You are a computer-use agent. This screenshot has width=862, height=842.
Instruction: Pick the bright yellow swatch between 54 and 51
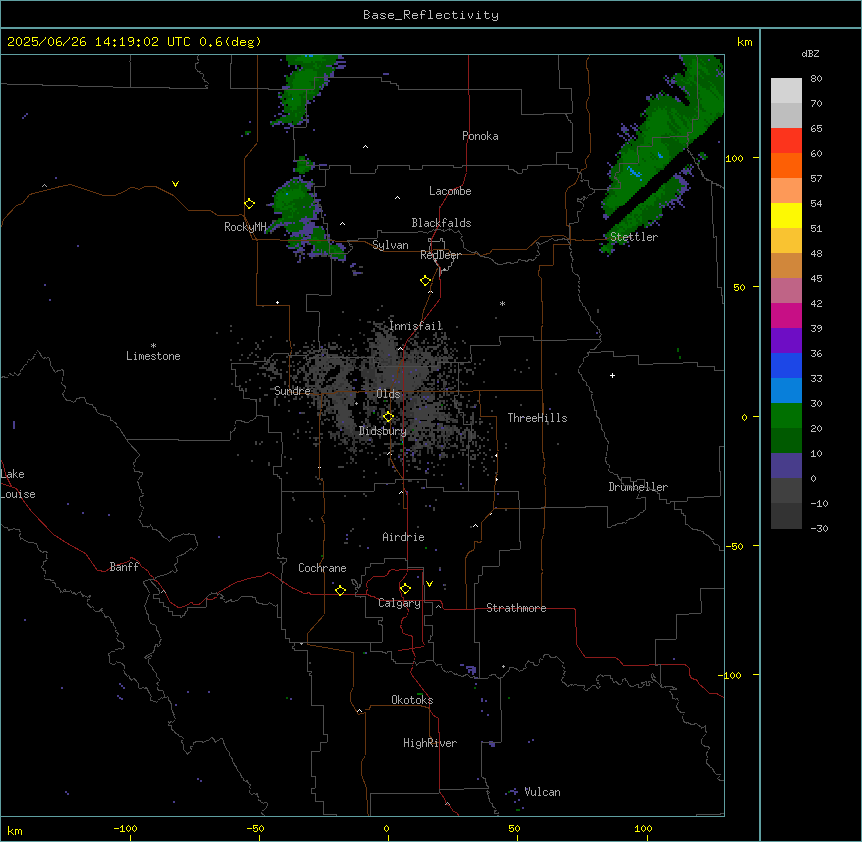pyautogui.click(x=786, y=216)
